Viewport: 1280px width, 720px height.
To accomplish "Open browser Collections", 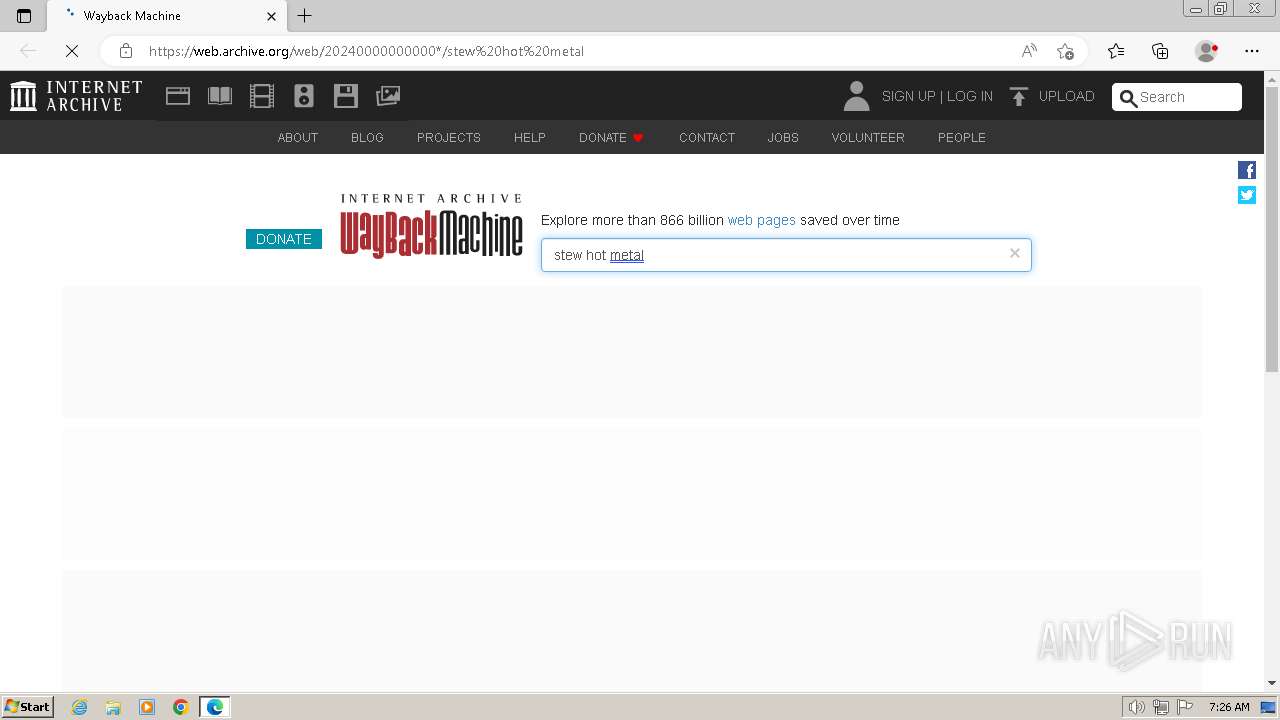I will 1160,51.
